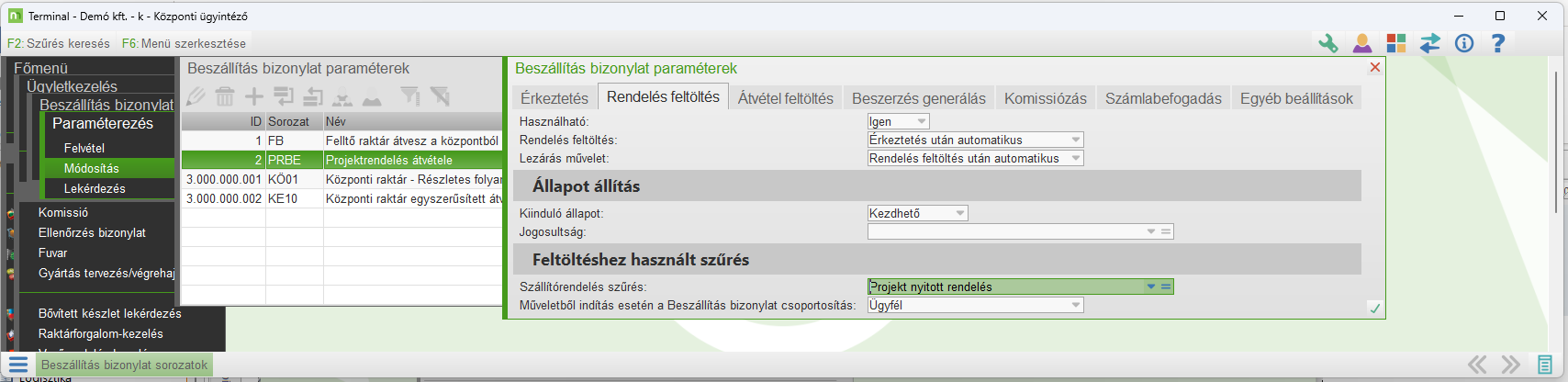Select the row with sorozat PRBE
The image size is (1568, 382).
point(342,160)
